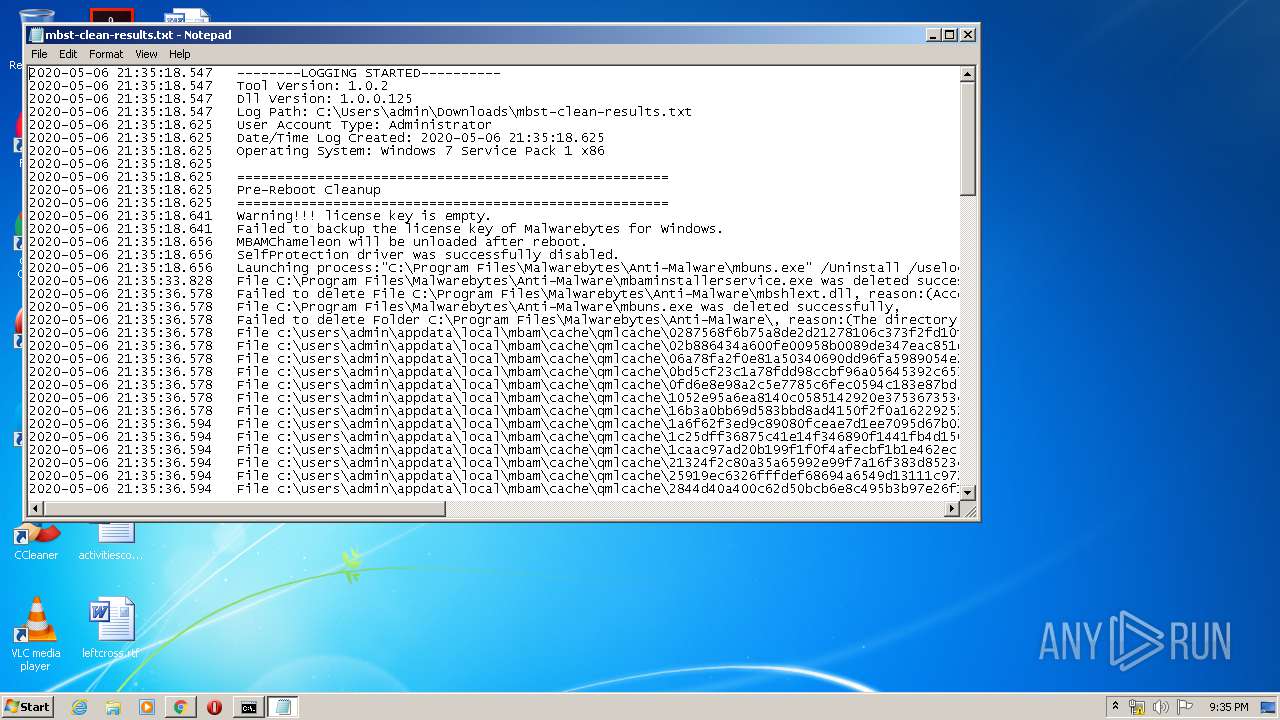Click the vertical scrollbar down arrow

(967, 491)
